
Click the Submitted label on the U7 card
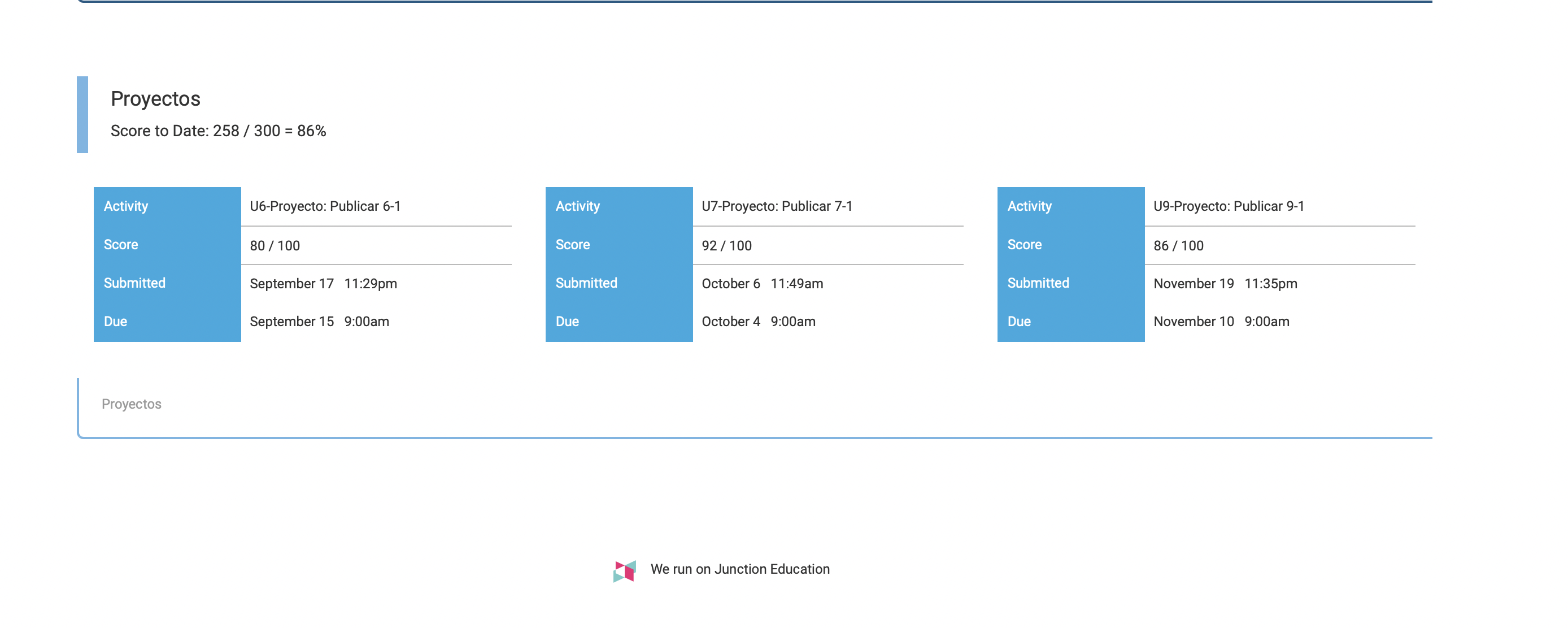pos(586,283)
